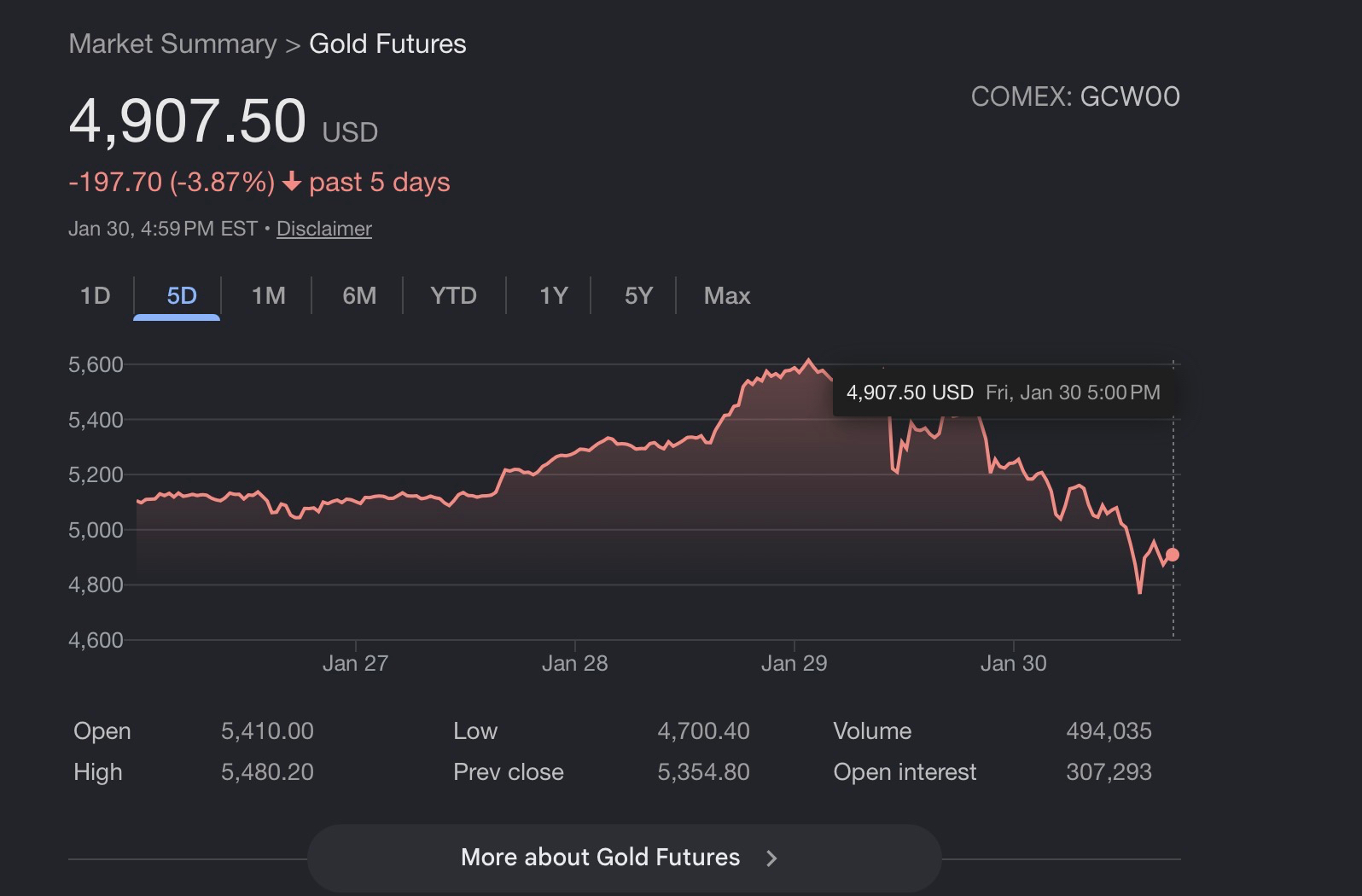Screen dimensions: 1362x896
Task: Click the chevron arrow beside More about Gold Futures
Action: pyautogui.click(x=771, y=858)
